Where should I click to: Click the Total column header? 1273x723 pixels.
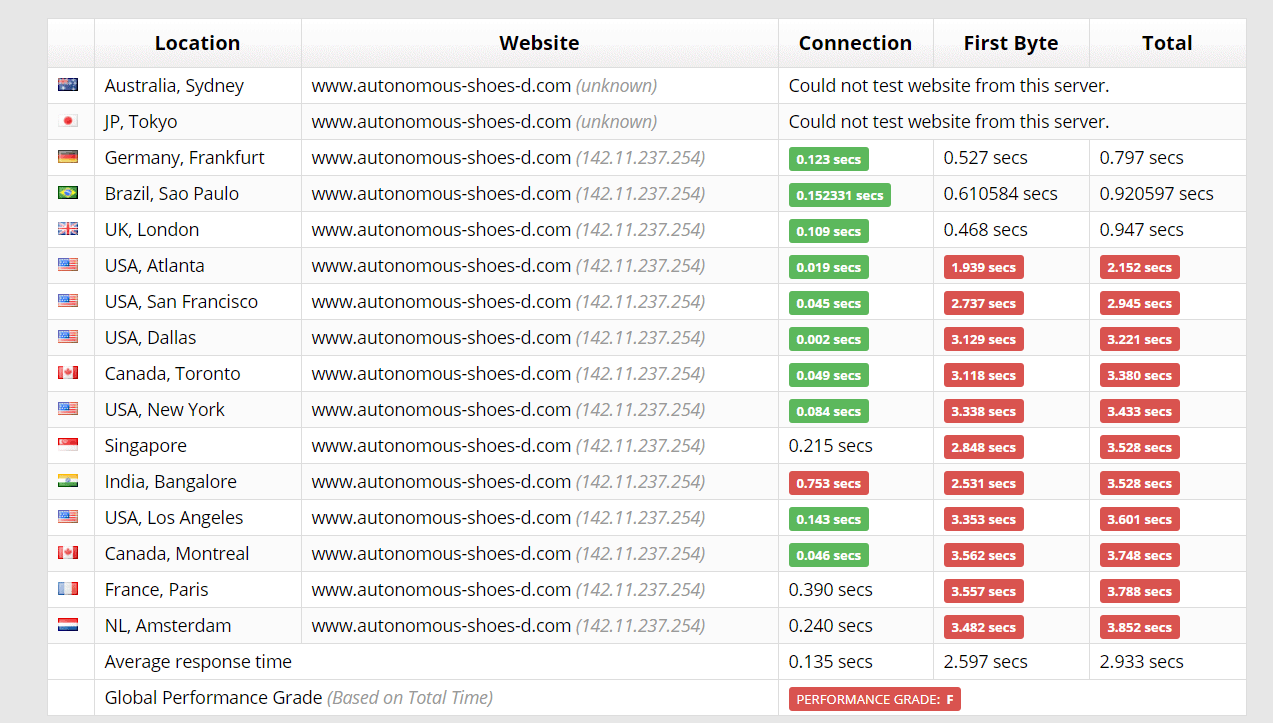click(1167, 43)
